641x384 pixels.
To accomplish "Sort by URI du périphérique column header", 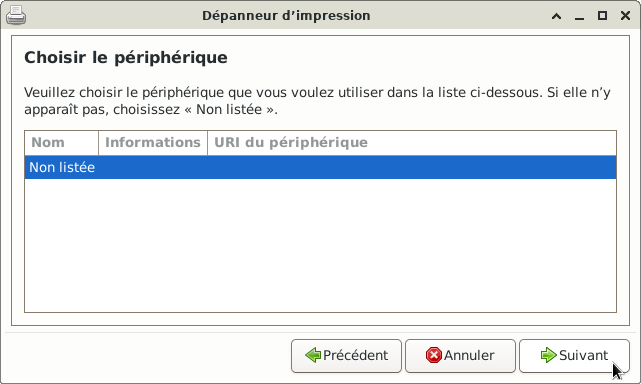I will [x=412, y=143].
